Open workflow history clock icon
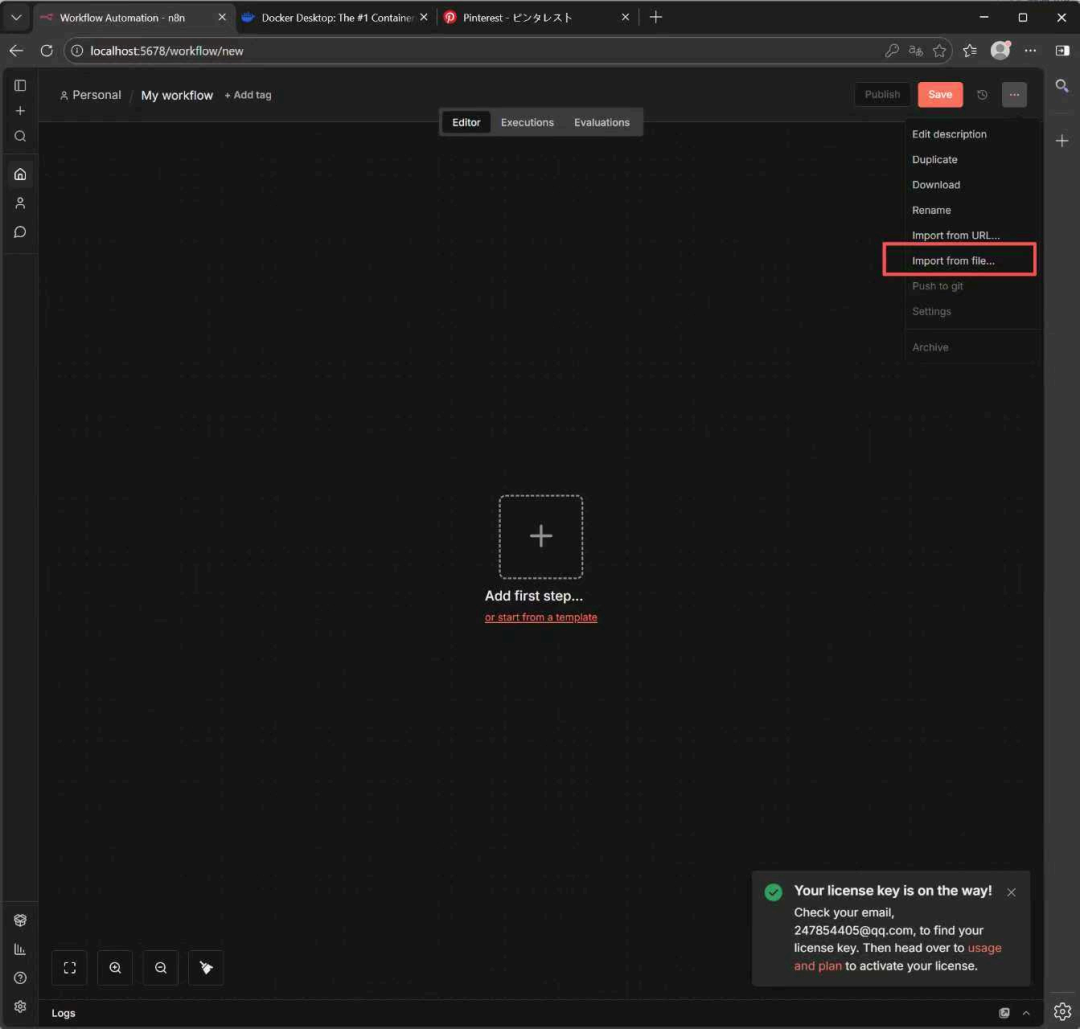1080x1029 pixels. [x=982, y=95]
